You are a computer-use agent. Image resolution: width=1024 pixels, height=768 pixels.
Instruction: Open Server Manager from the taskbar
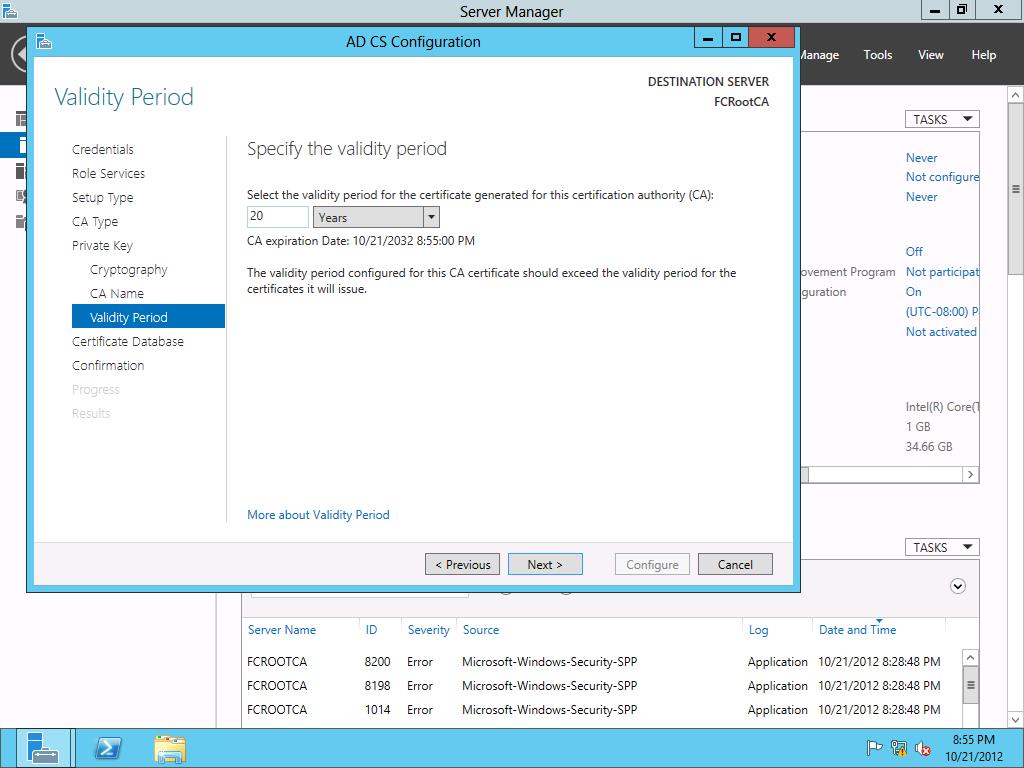tap(43, 748)
